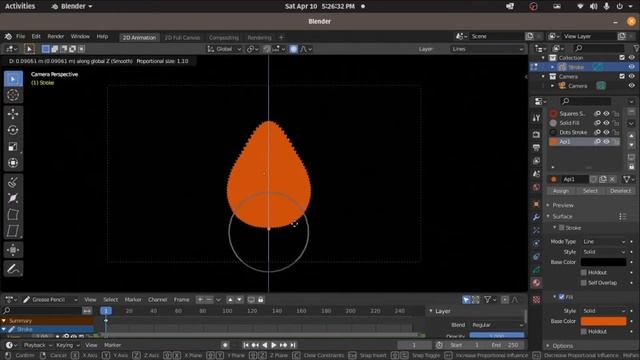Switch to 2D Full Canvas workspace tab
Image resolution: width=640 pixels, height=360 pixels.
coord(182,38)
